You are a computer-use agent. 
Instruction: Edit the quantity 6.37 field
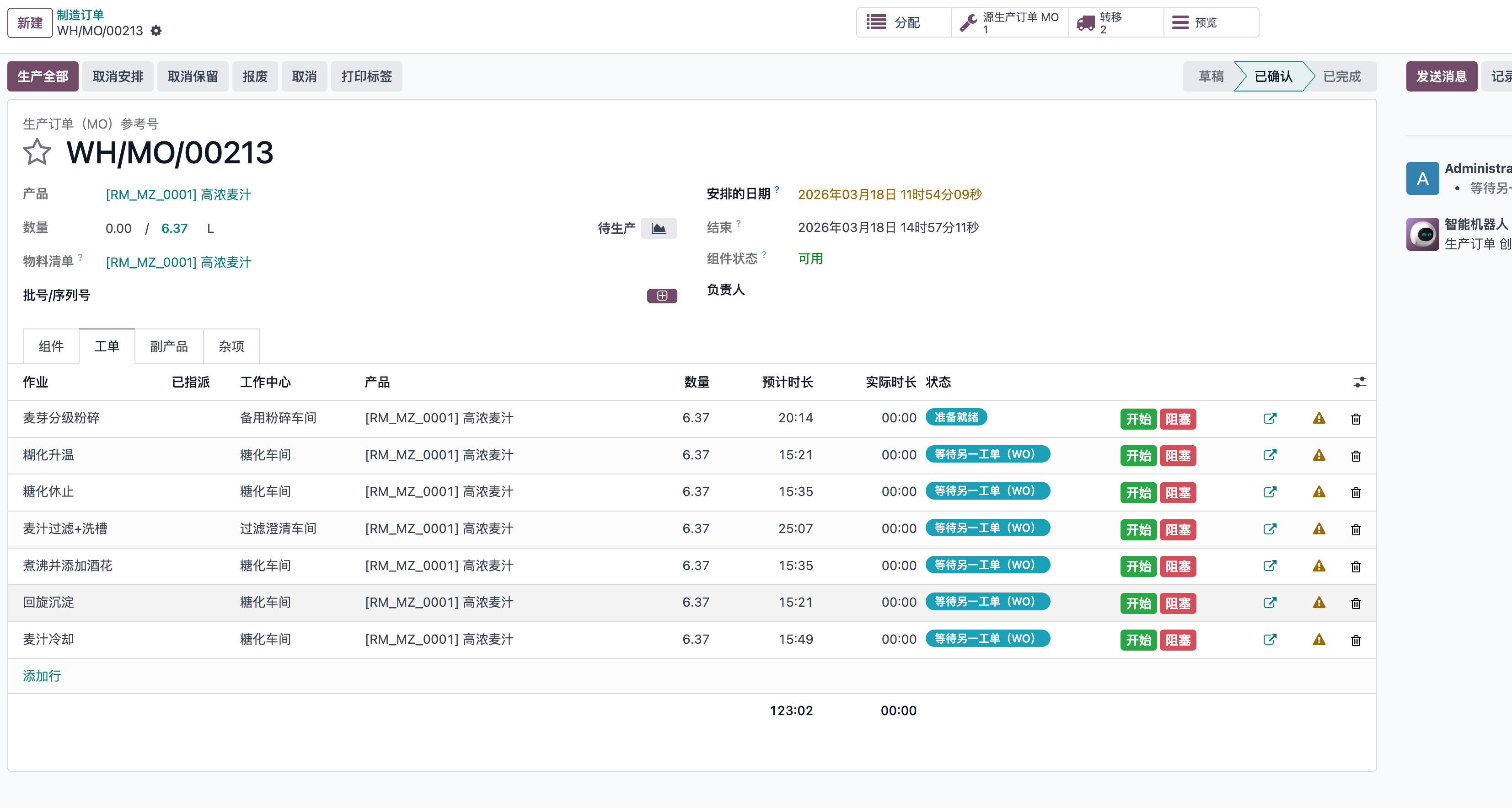point(174,228)
